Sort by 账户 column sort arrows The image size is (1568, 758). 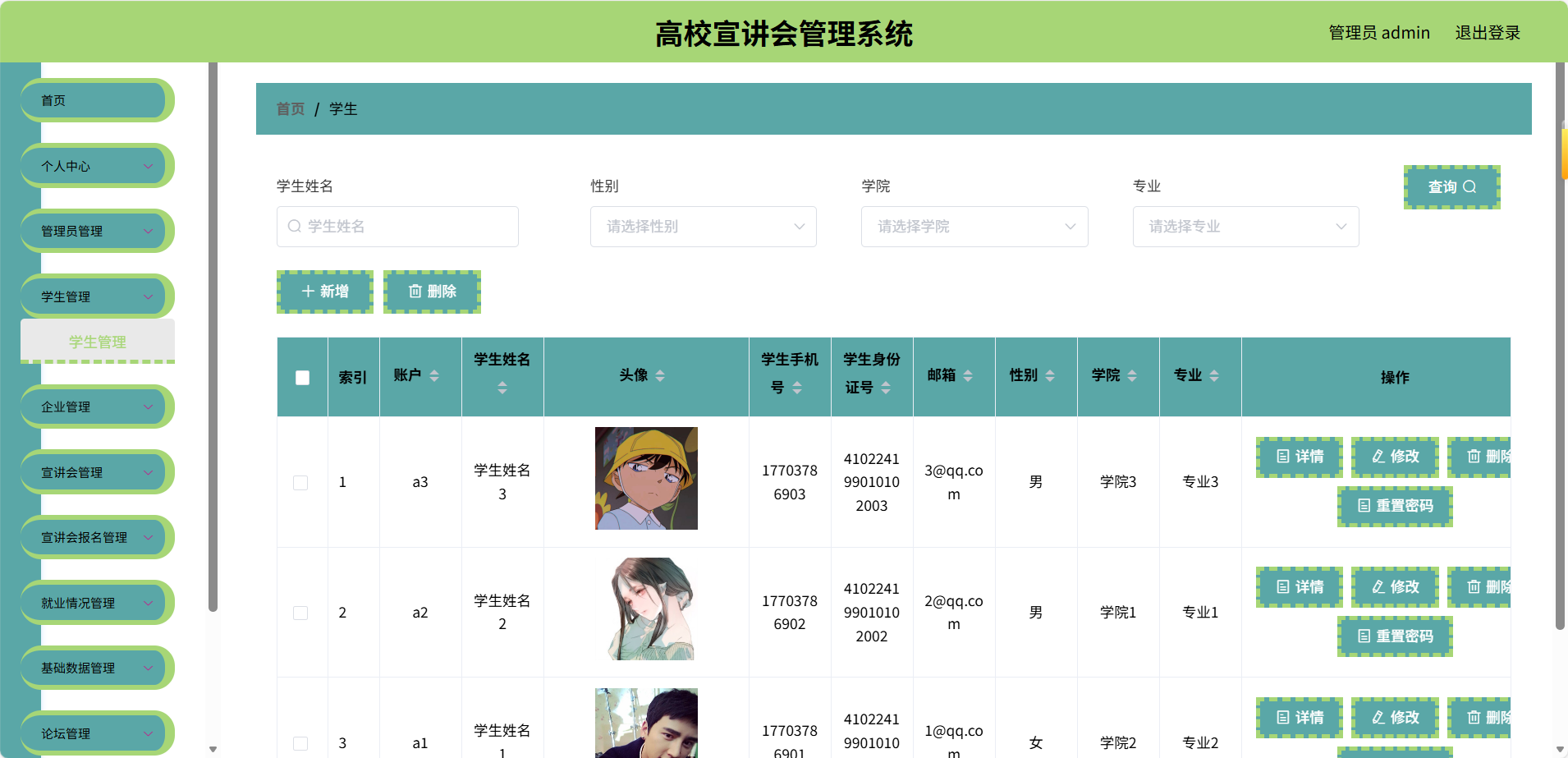434,375
